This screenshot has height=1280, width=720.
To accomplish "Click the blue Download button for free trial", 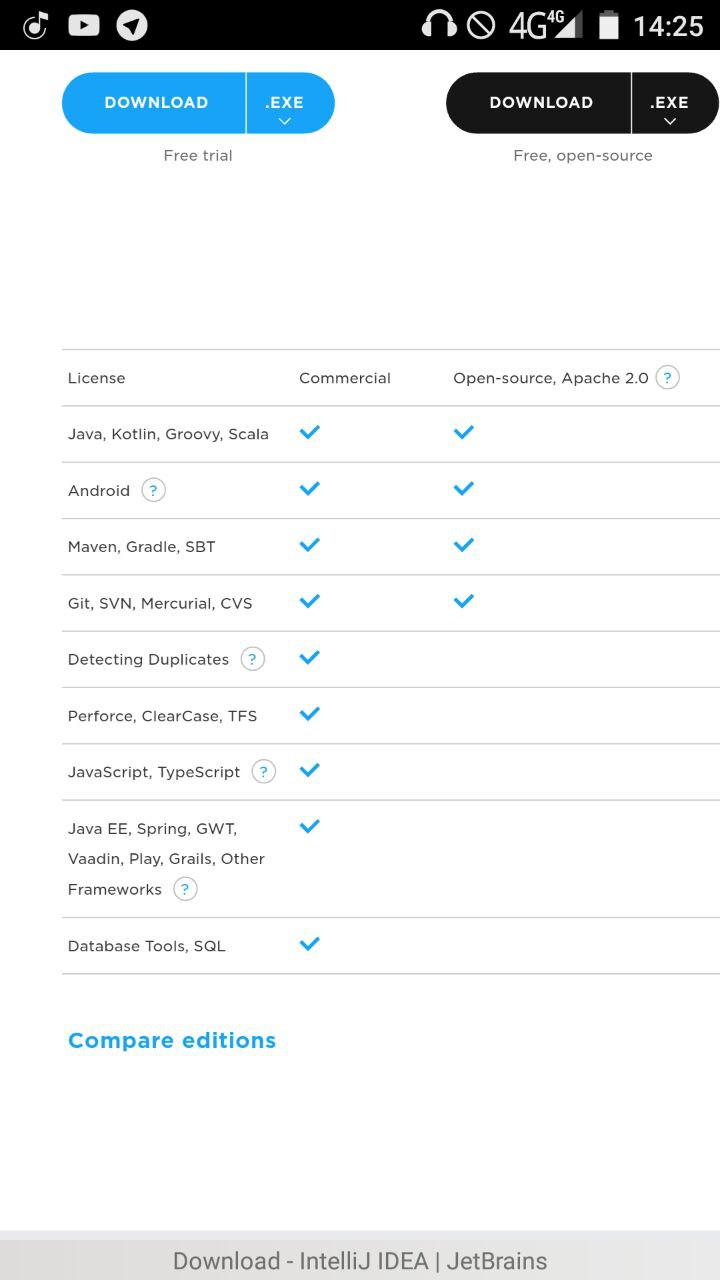I will pyautogui.click(x=156, y=103).
